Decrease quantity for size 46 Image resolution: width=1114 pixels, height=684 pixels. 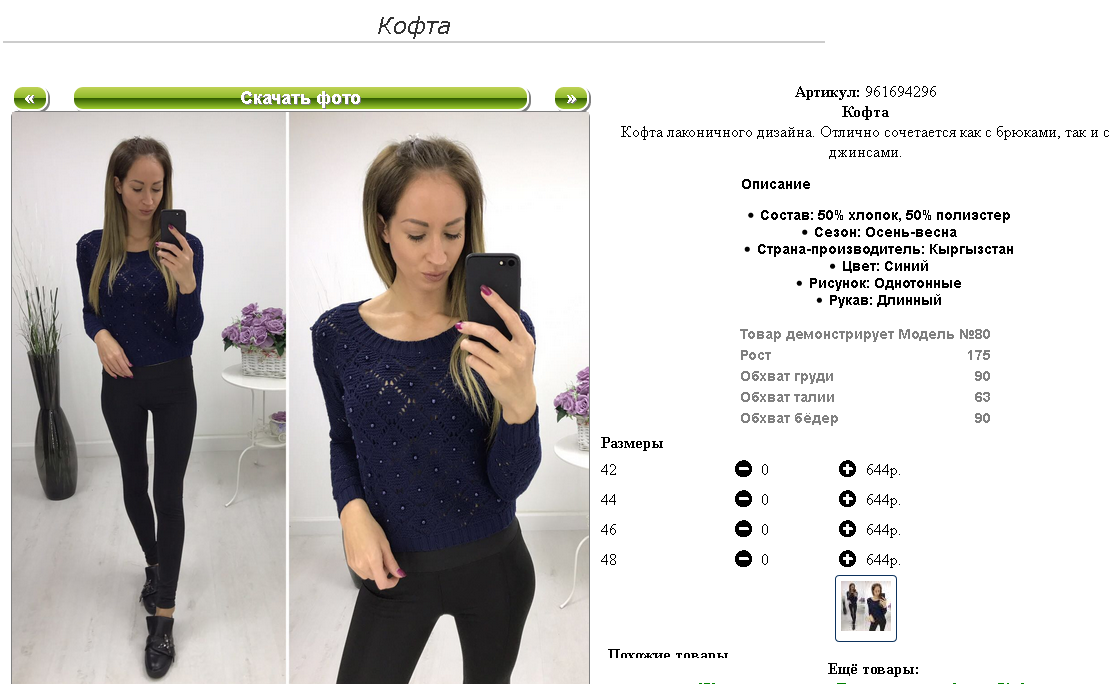743,528
